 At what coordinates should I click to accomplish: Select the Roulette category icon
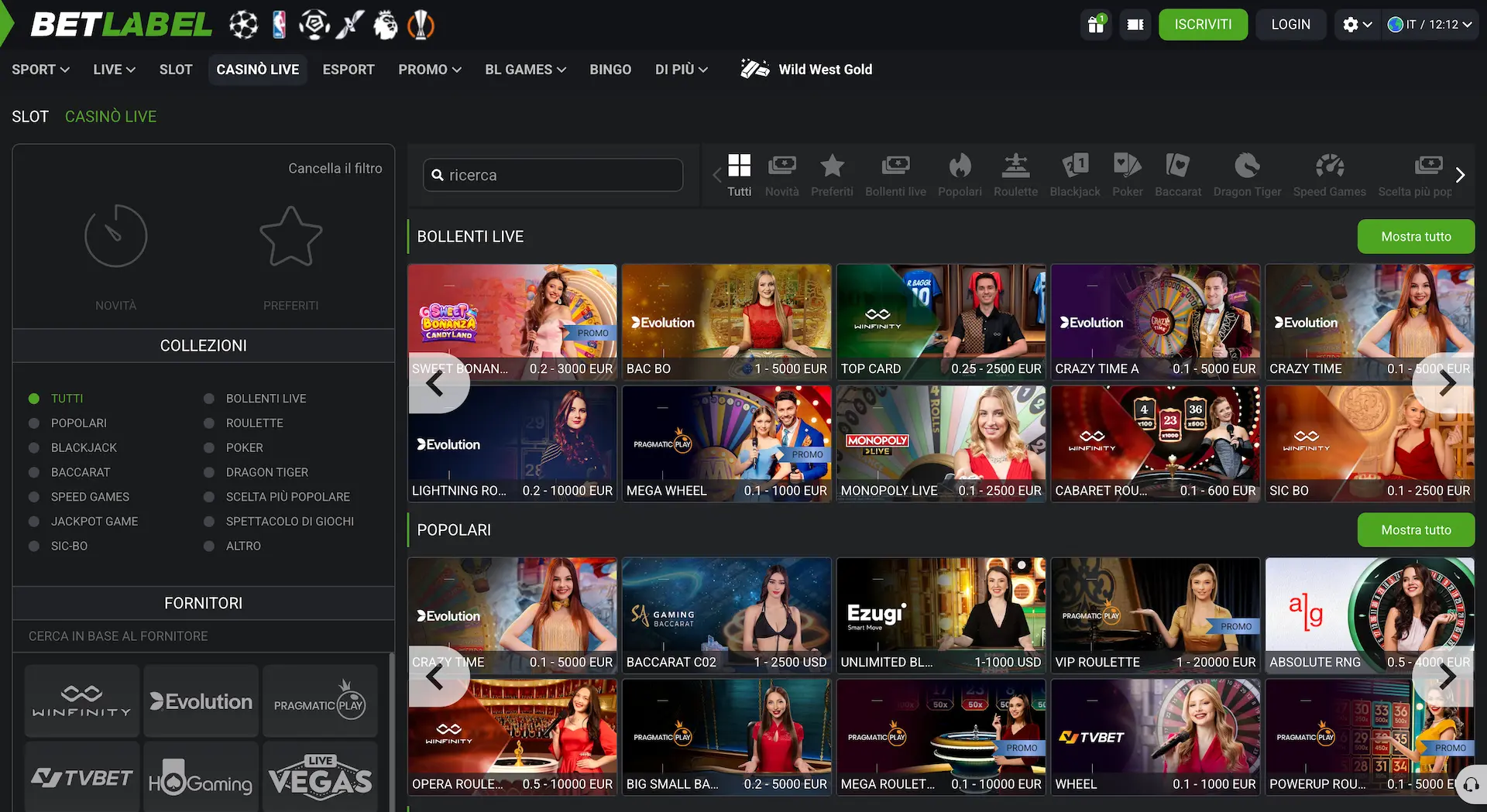click(x=1015, y=176)
